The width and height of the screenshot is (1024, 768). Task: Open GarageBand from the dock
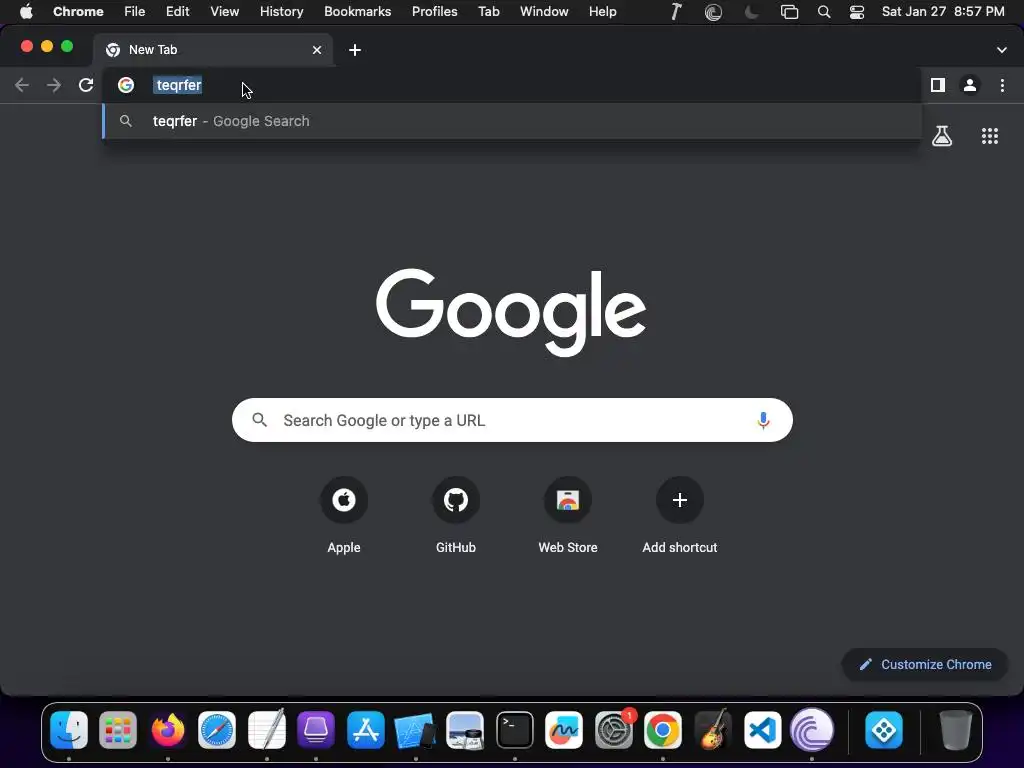tap(712, 729)
